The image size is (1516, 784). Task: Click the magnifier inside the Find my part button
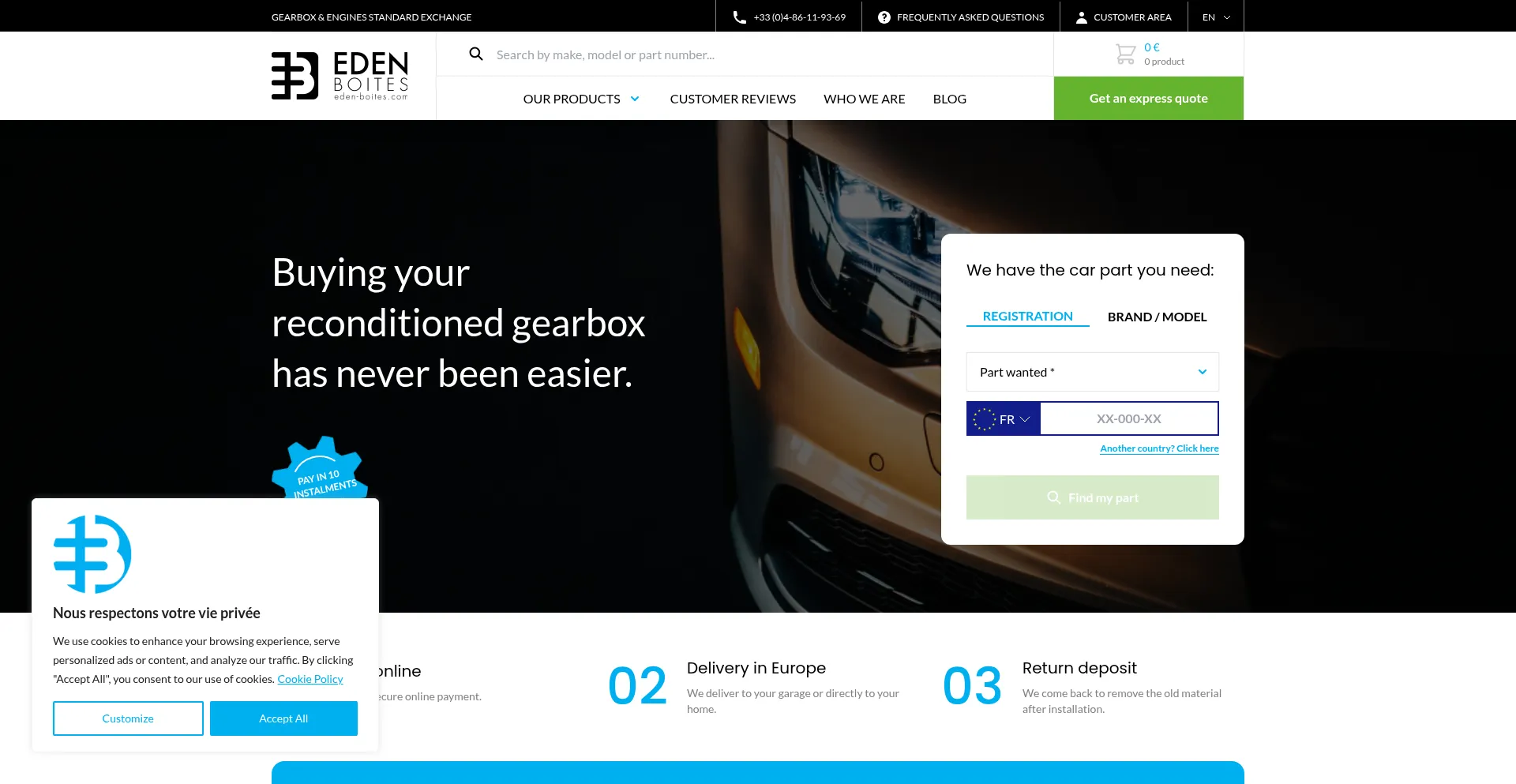(x=1053, y=497)
